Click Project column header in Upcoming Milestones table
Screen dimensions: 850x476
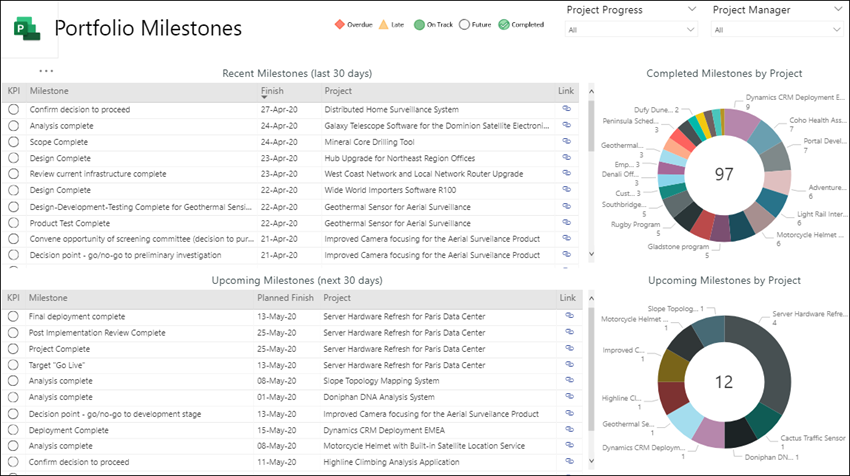tap(337, 298)
